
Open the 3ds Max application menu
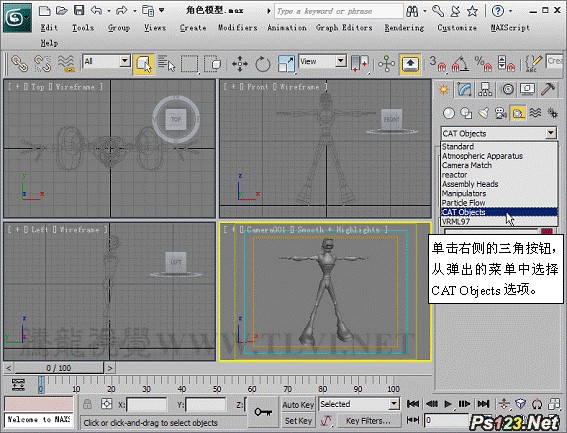pyautogui.click(x=17, y=18)
